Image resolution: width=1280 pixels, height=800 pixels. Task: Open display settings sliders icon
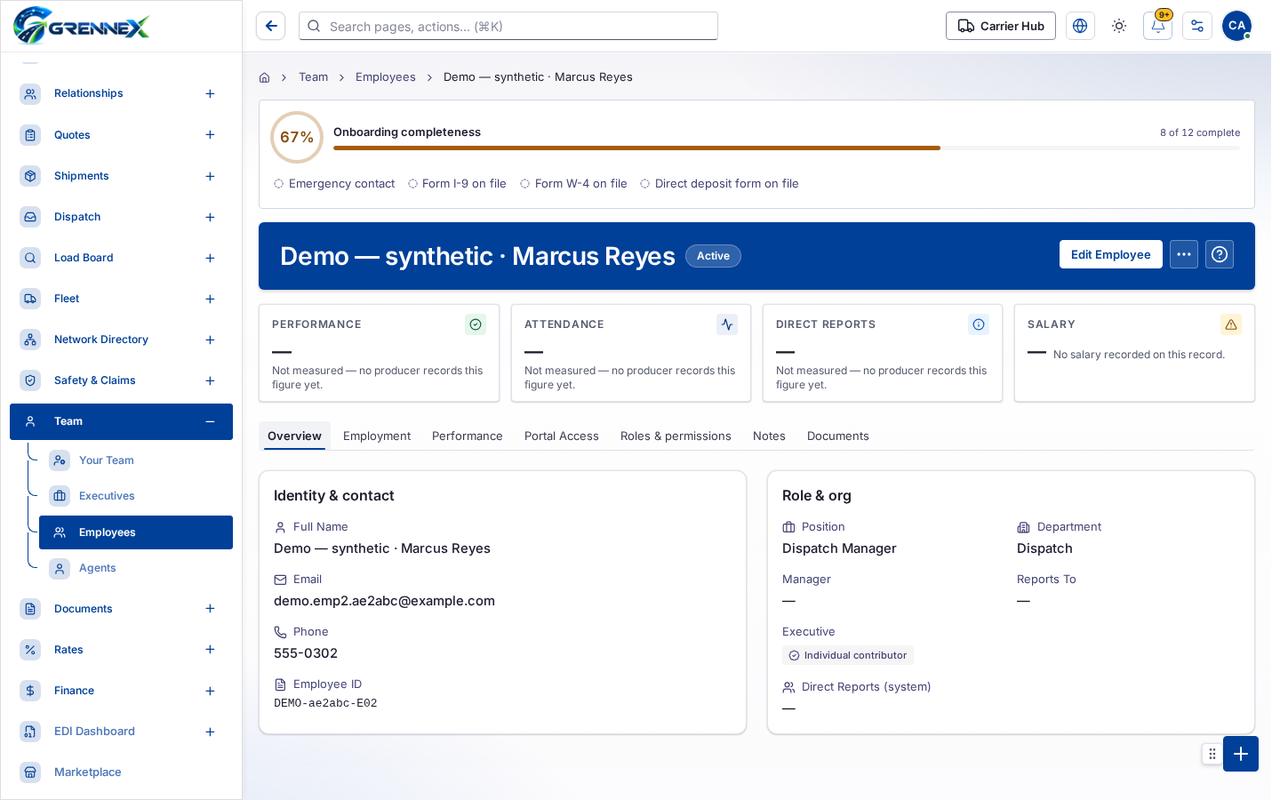[x=1197, y=26]
